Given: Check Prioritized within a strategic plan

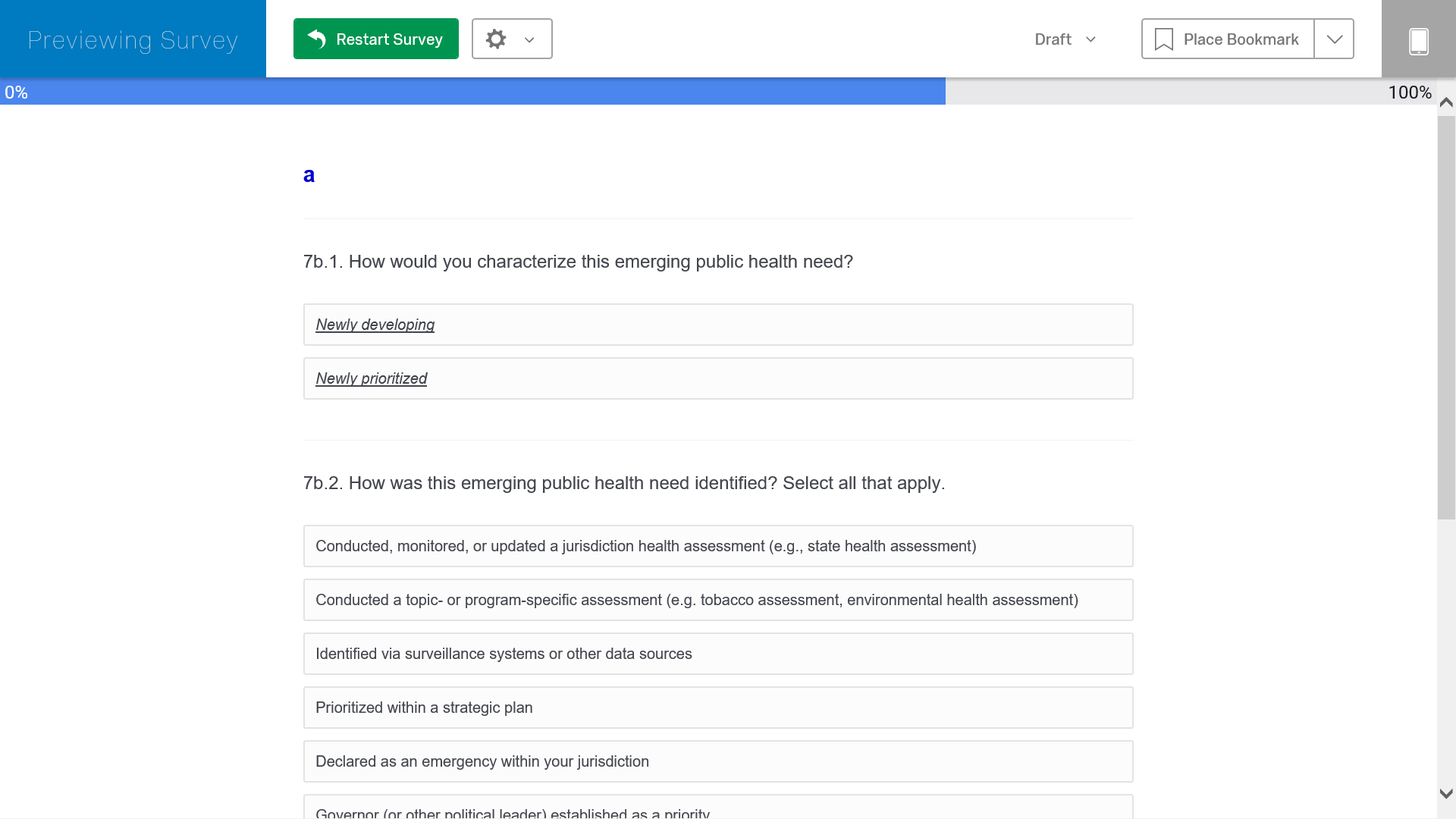Looking at the screenshot, I should pos(717,708).
